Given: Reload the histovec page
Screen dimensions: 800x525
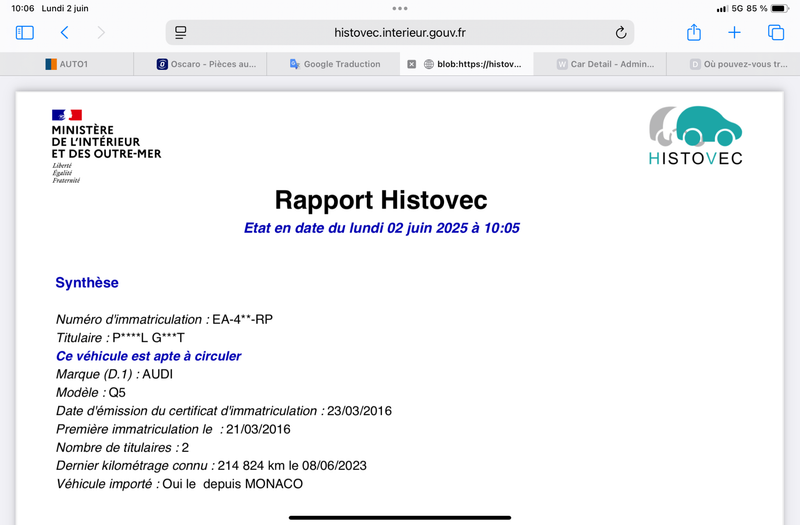Looking at the screenshot, I should coord(620,33).
